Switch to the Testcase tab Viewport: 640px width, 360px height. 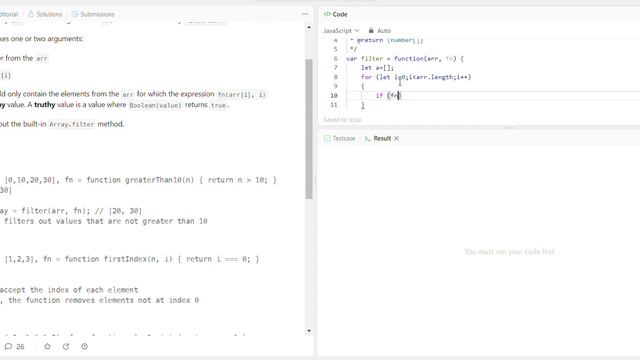pos(340,138)
